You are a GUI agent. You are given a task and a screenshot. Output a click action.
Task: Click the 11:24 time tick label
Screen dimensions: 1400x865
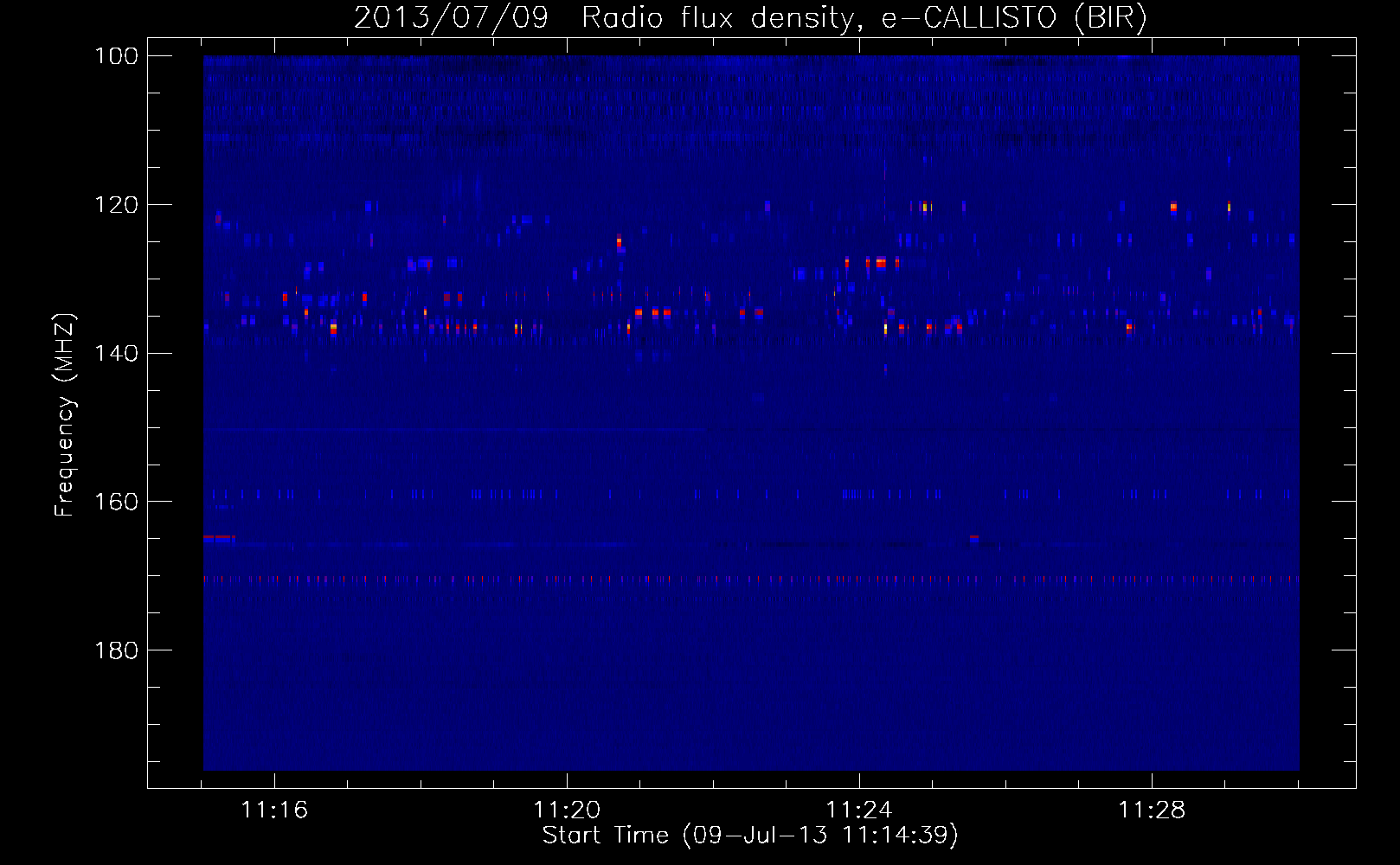[x=859, y=811]
